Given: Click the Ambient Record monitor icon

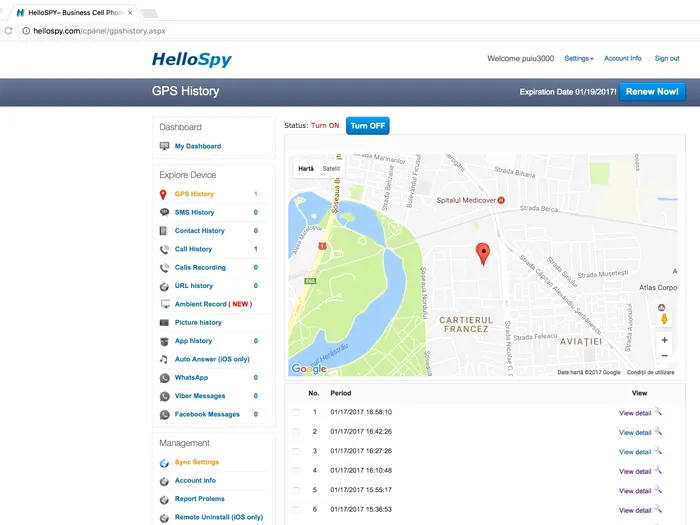Looking at the screenshot, I should (165, 304).
